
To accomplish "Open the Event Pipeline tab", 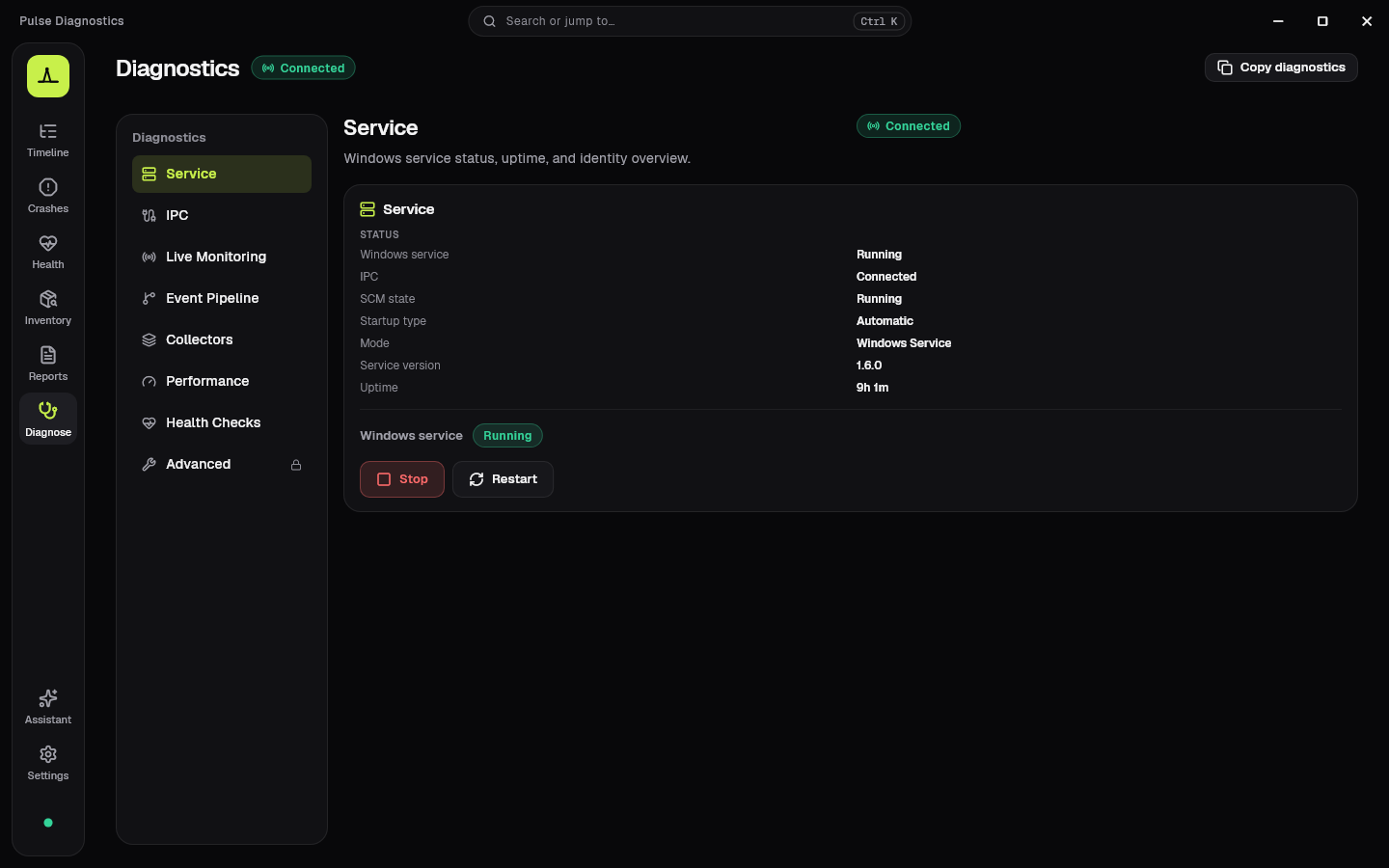I will tap(222, 298).
